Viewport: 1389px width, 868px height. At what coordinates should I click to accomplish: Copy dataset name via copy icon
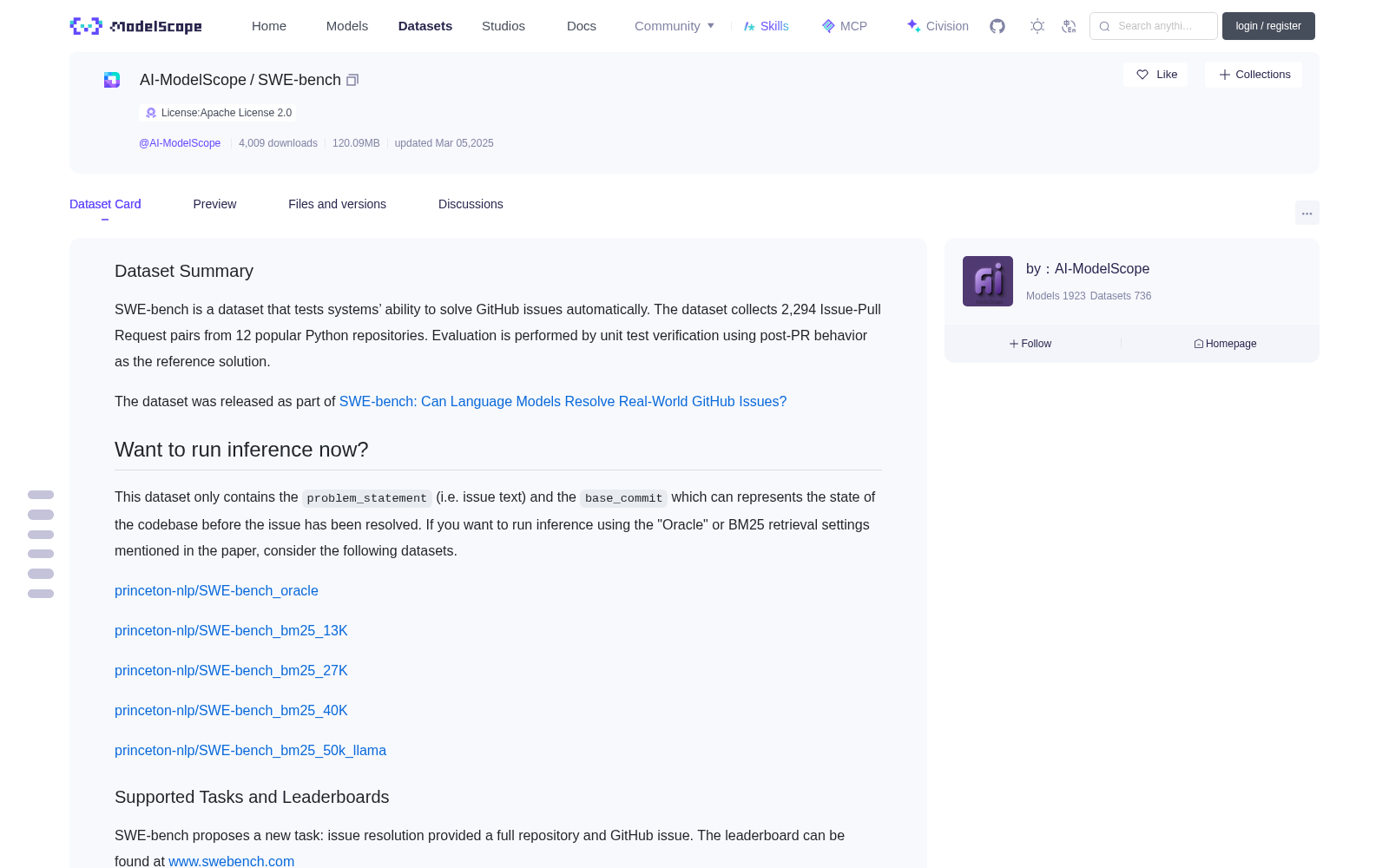pos(352,80)
